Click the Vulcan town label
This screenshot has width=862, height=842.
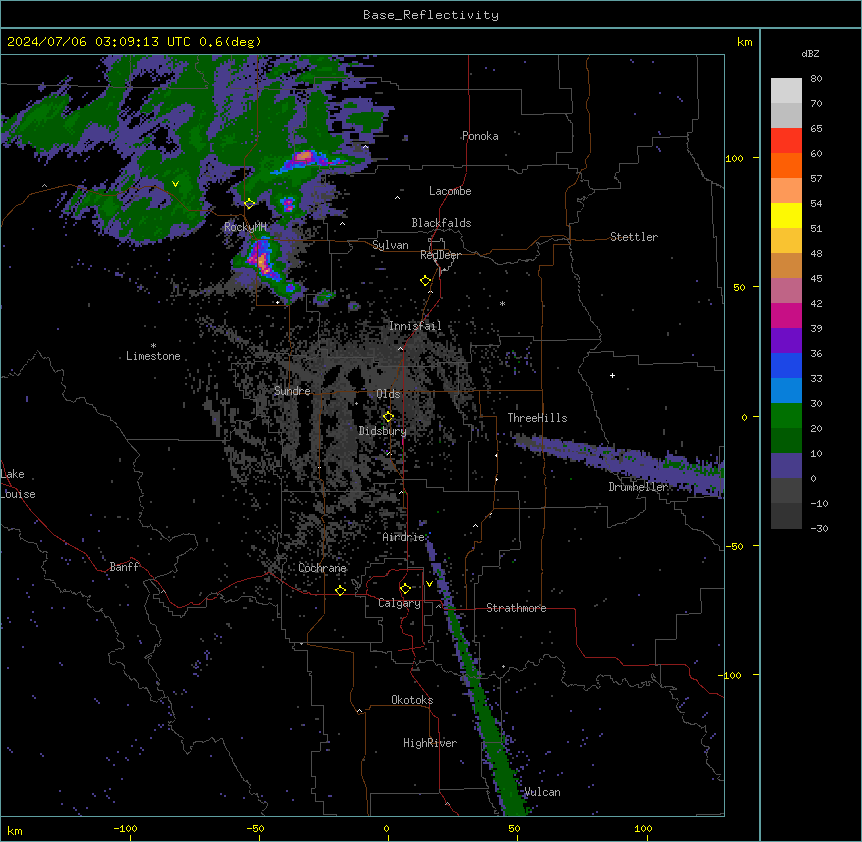[x=542, y=792]
